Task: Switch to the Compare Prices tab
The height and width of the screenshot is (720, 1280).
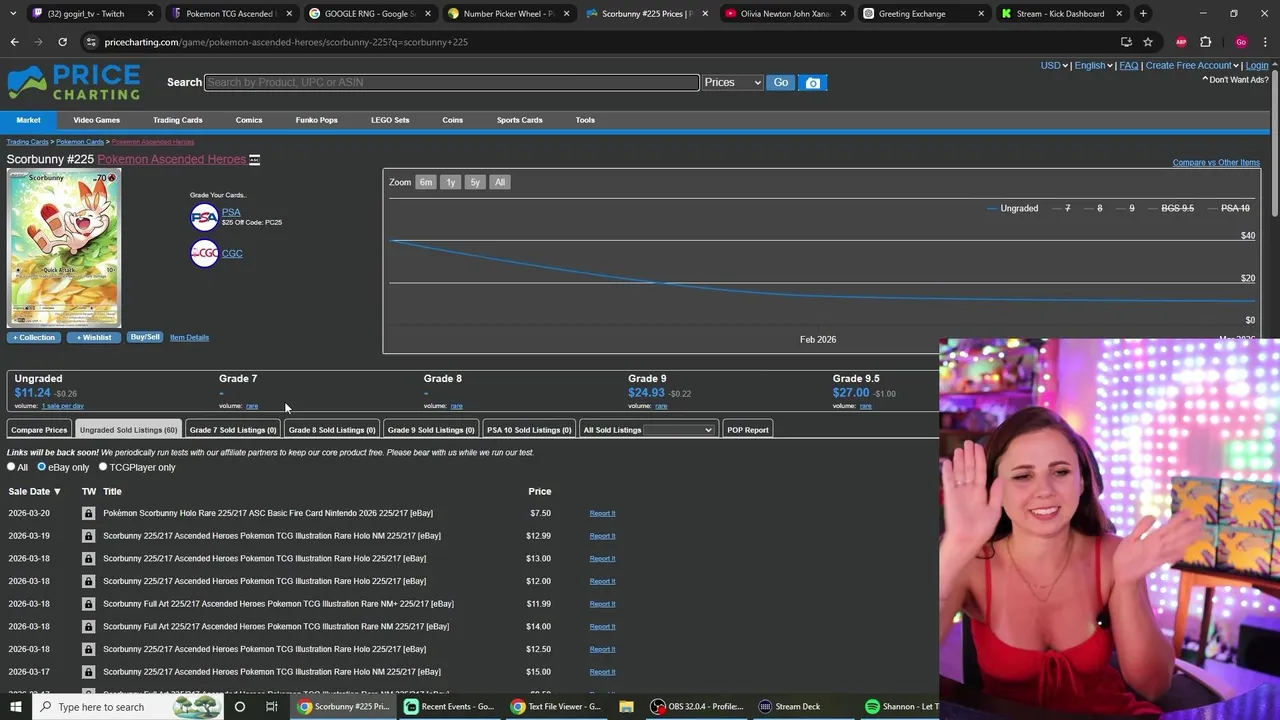Action: click(x=39, y=430)
